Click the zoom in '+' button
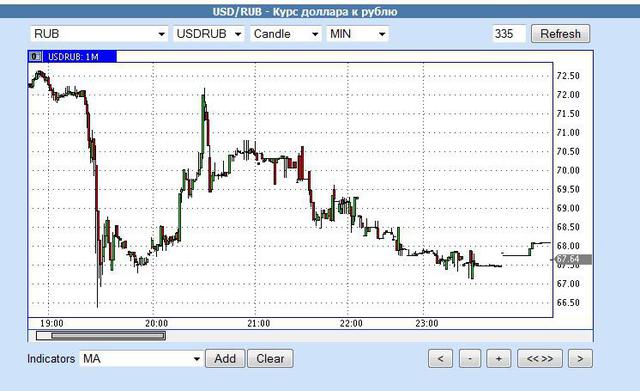 (x=498, y=359)
